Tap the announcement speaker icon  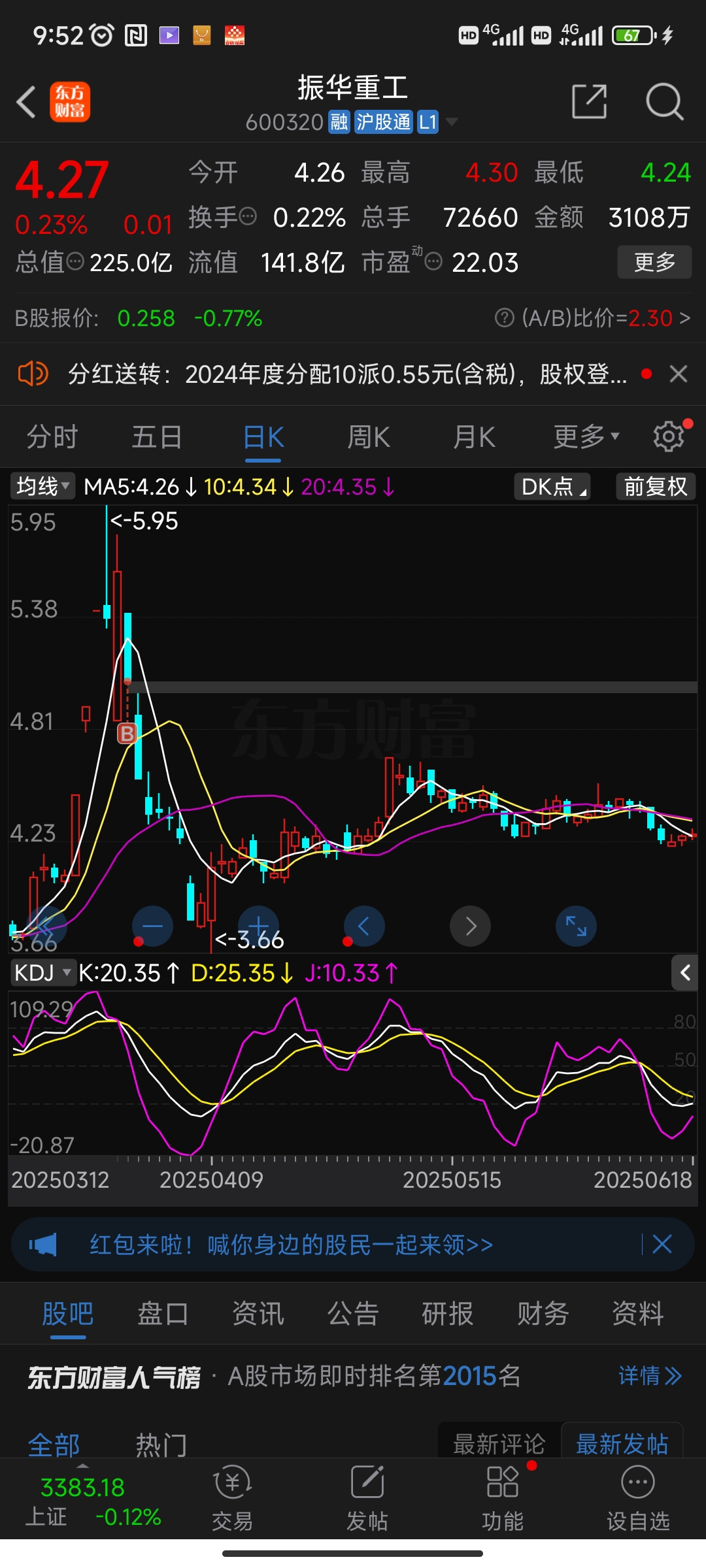(x=33, y=374)
